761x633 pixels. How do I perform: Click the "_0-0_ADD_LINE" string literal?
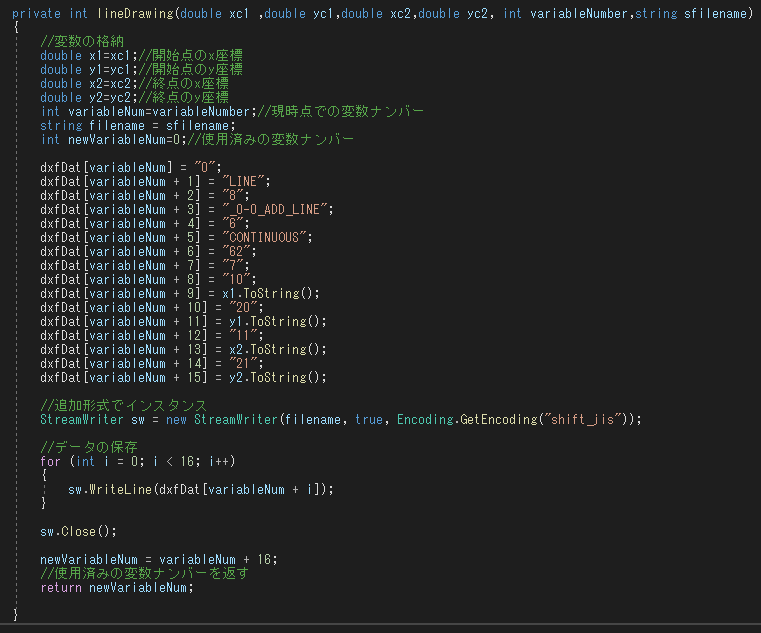click(x=274, y=209)
